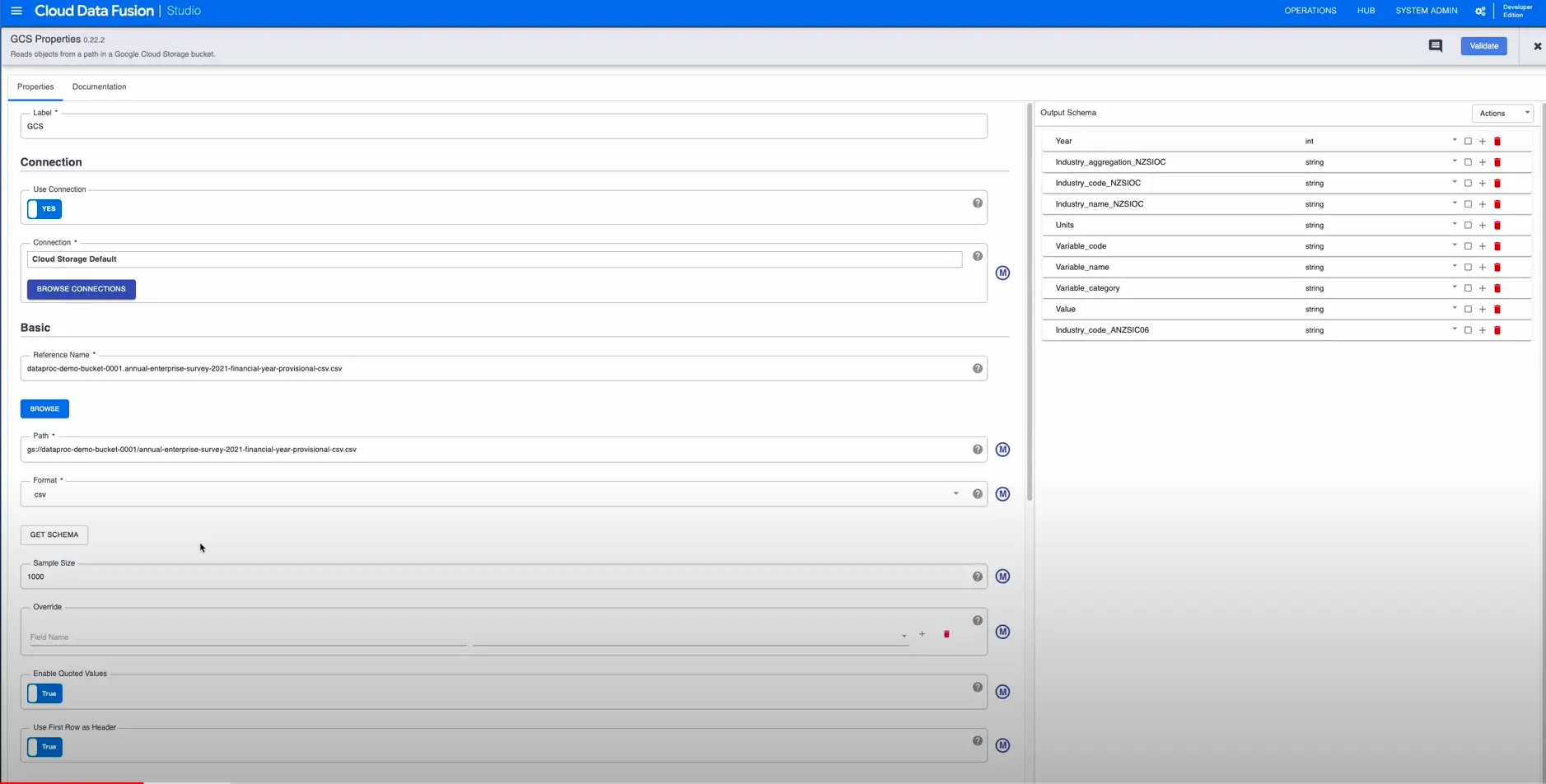Show help for the Path field
The image size is (1546, 784).
pyautogui.click(x=978, y=450)
